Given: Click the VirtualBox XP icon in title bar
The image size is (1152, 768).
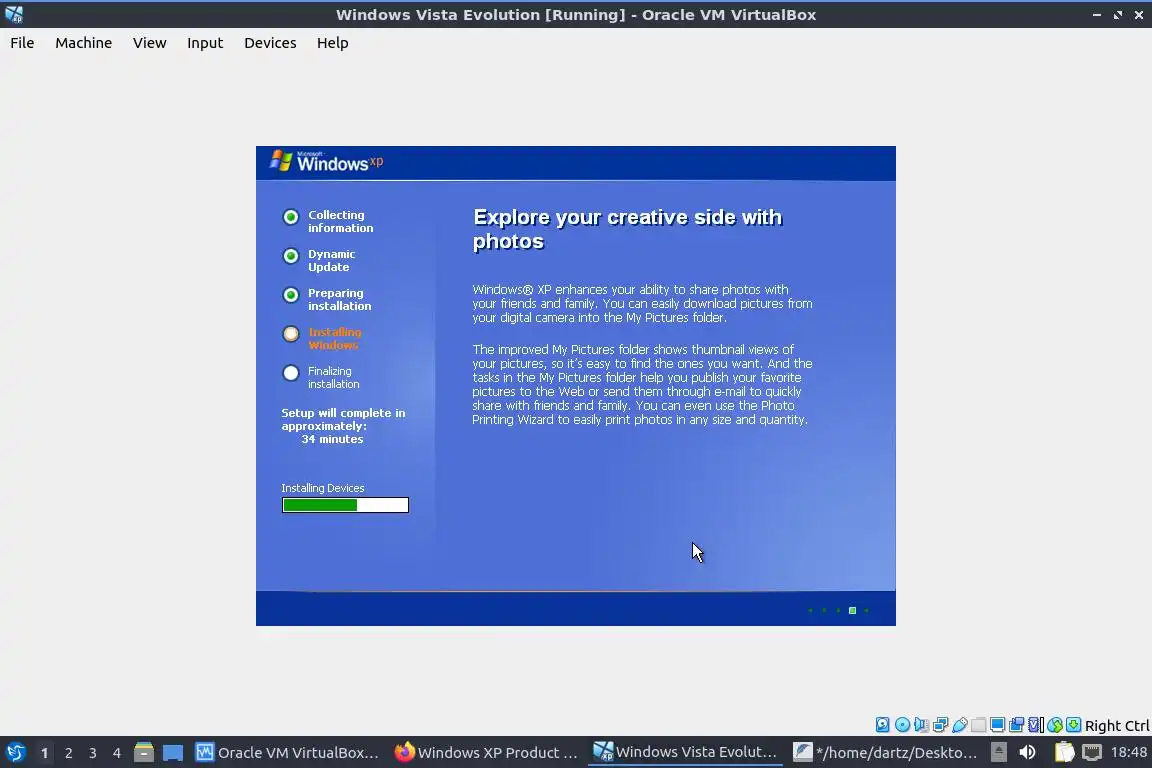Looking at the screenshot, I should coord(14,14).
